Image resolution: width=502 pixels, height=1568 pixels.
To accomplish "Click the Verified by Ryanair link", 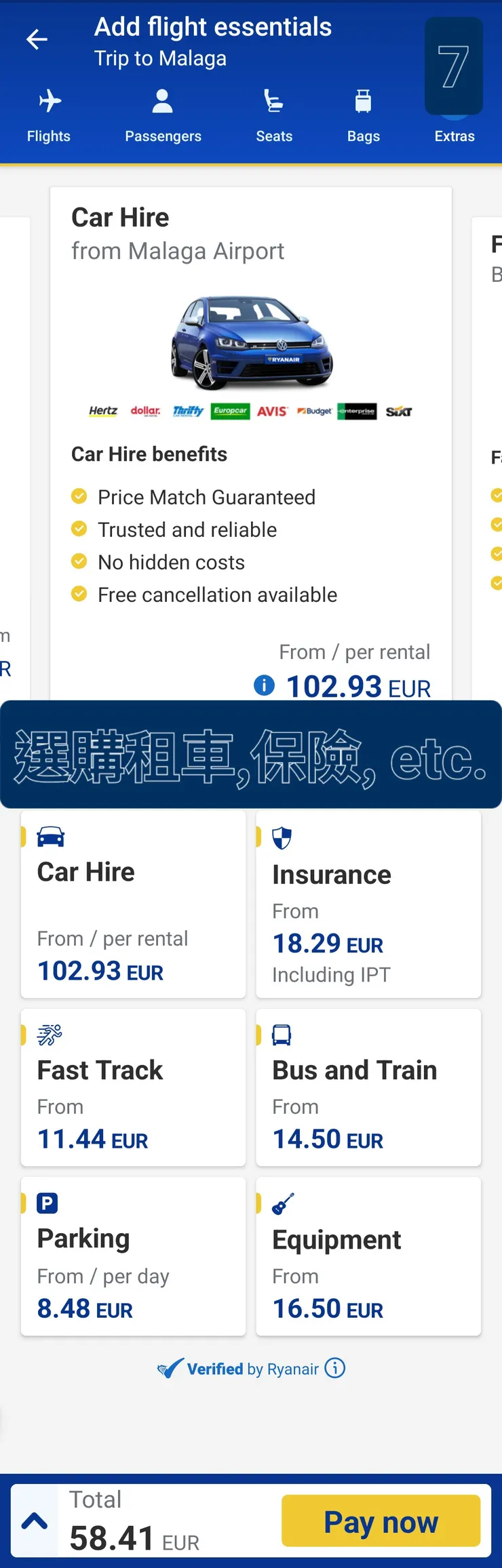I will 244,1369.
